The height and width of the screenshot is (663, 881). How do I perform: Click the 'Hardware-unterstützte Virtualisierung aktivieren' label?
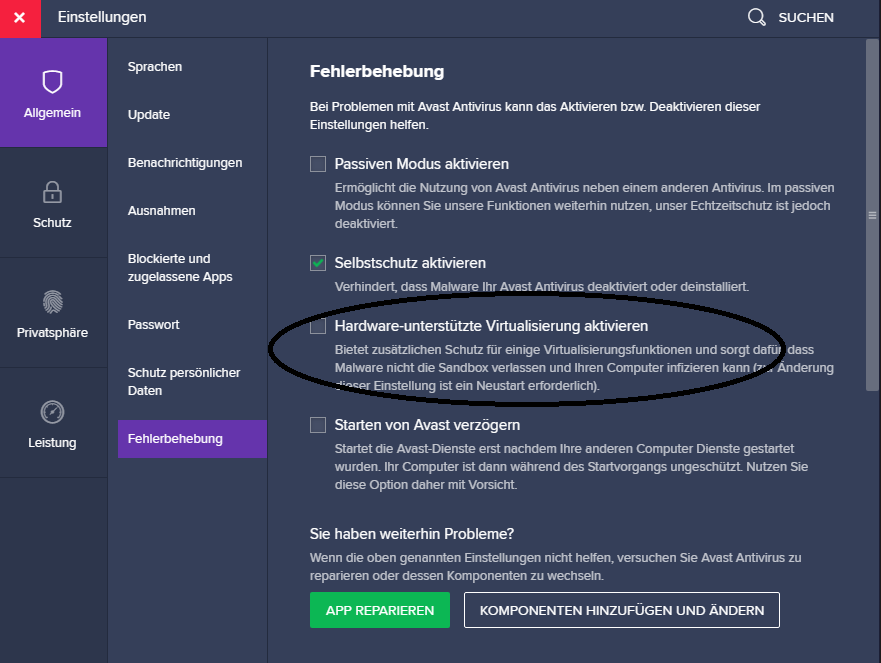coord(492,326)
